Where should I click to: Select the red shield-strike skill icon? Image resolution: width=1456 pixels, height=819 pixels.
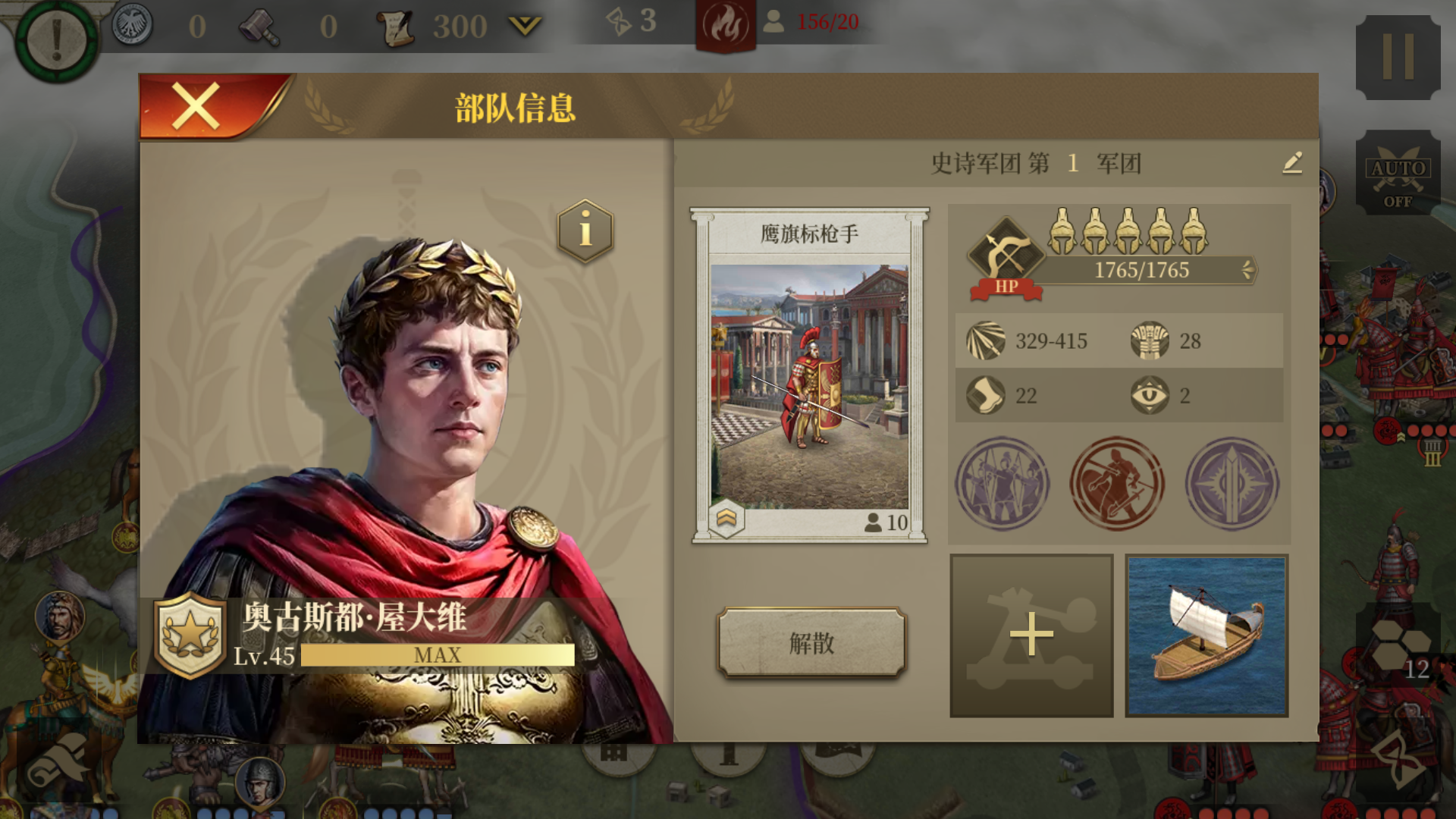click(x=1116, y=483)
